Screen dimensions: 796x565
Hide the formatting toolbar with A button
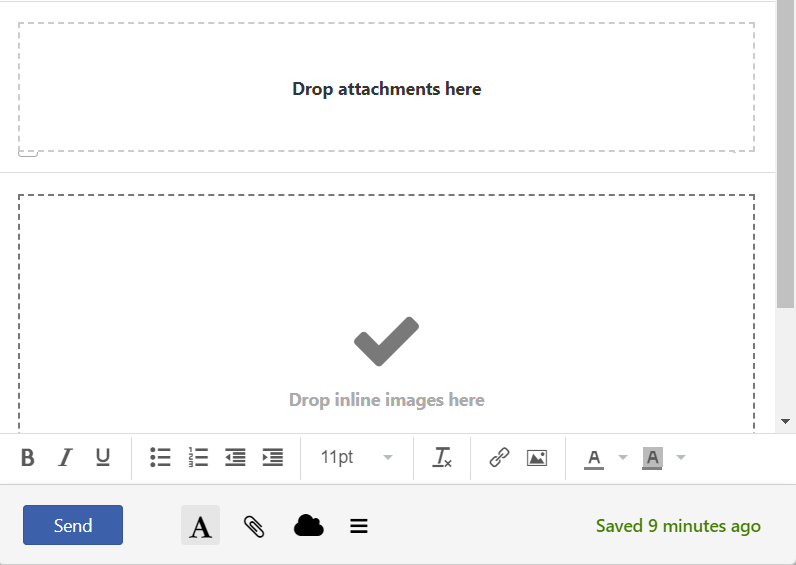pyautogui.click(x=200, y=526)
